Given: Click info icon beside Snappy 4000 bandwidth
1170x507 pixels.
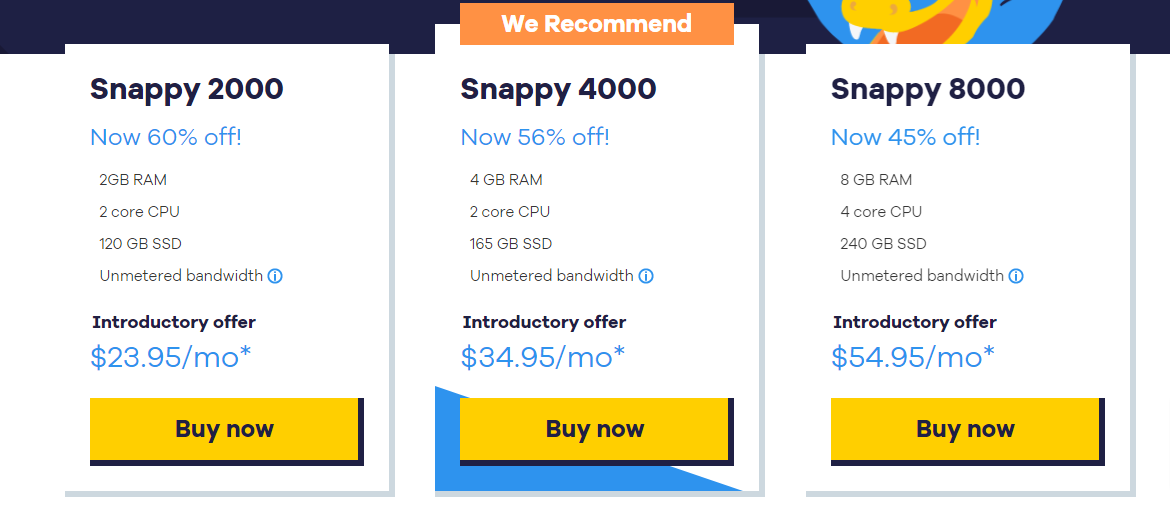Looking at the screenshot, I should (x=645, y=276).
